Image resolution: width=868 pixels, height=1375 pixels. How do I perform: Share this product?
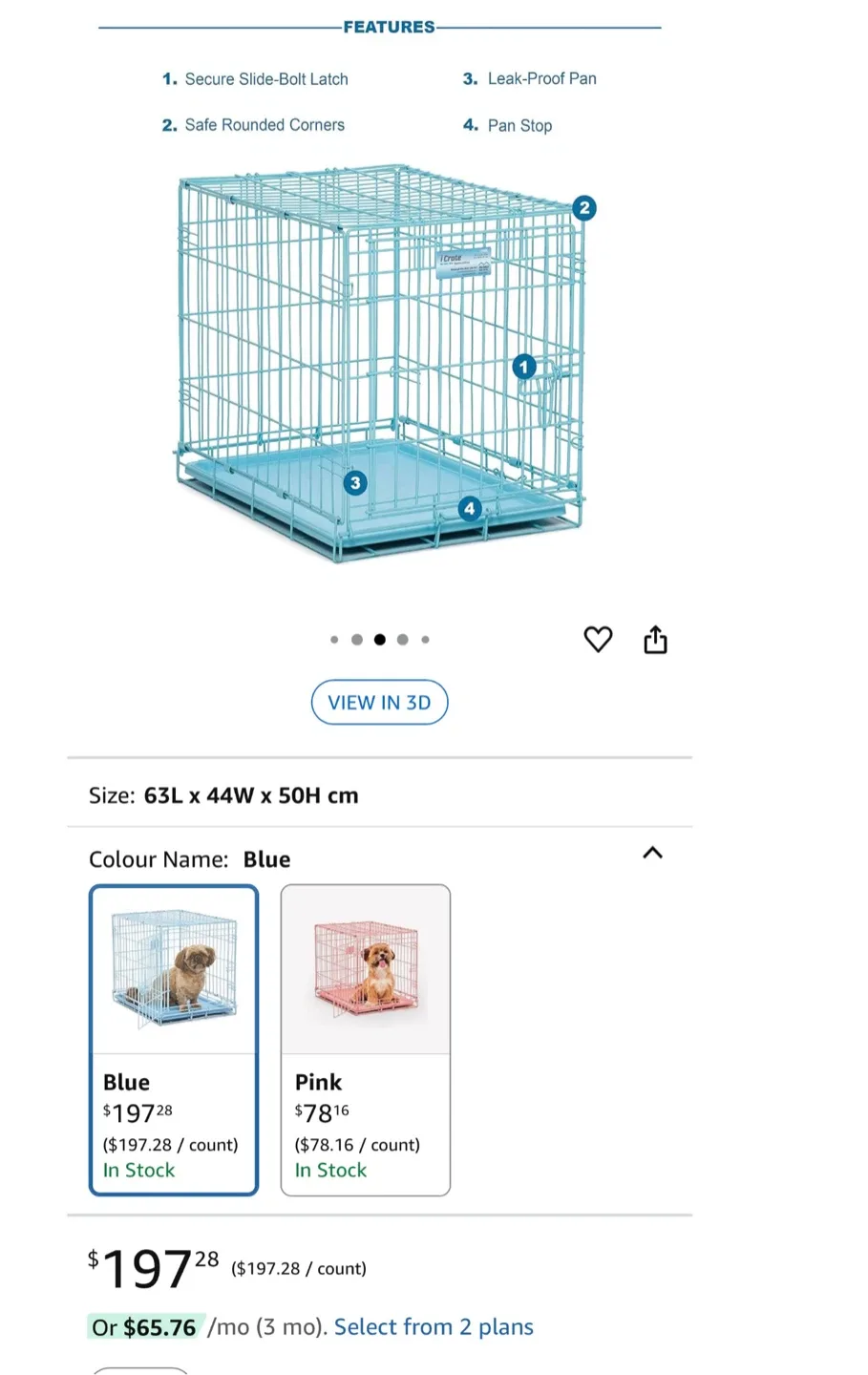click(655, 639)
